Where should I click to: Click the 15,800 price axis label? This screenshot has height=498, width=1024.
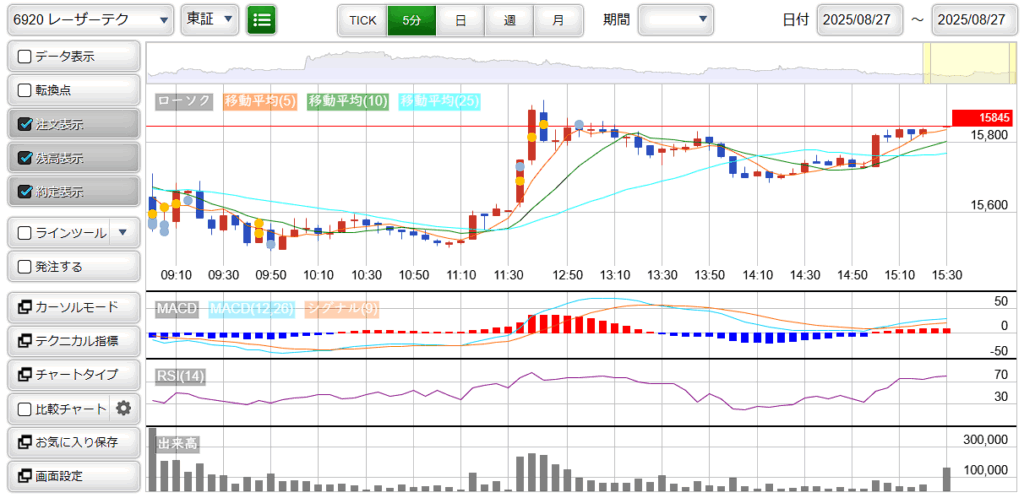(988, 135)
